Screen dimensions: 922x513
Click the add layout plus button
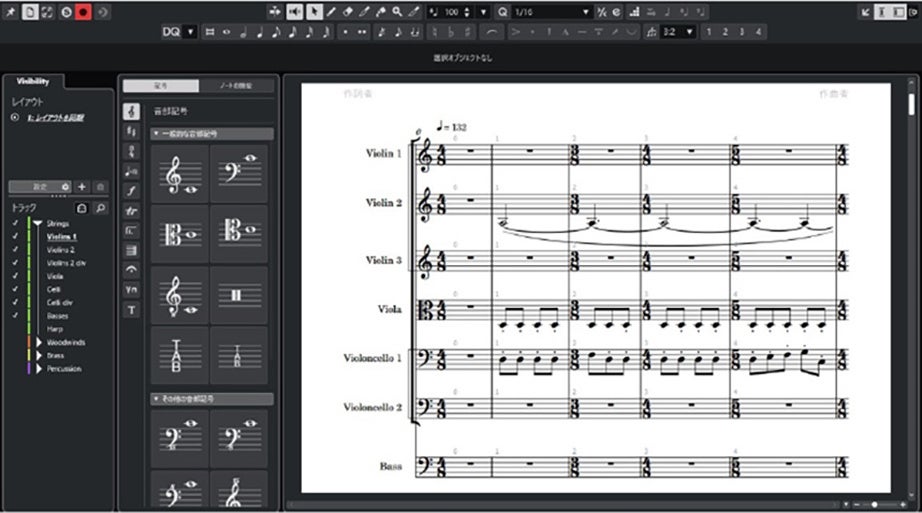(x=82, y=187)
